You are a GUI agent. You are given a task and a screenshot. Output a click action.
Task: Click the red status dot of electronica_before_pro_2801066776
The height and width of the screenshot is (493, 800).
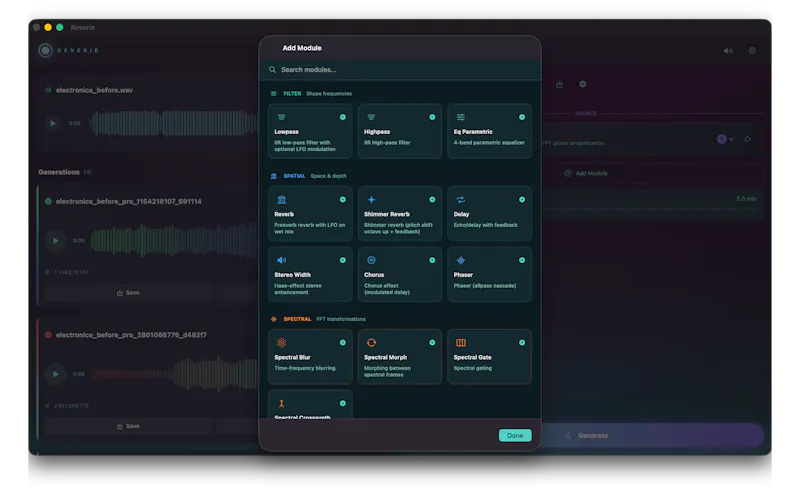tap(48, 335)
